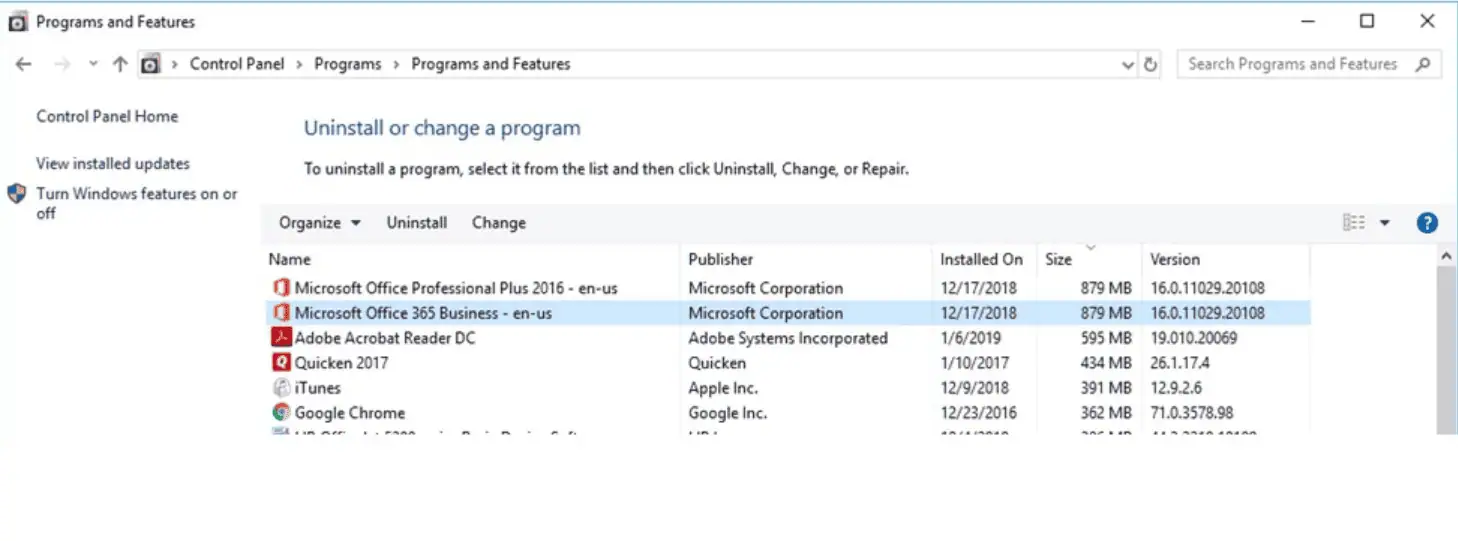Minimize the Programs and Features window
This screenshot has width=1458, height=541.
[1307, 21]
